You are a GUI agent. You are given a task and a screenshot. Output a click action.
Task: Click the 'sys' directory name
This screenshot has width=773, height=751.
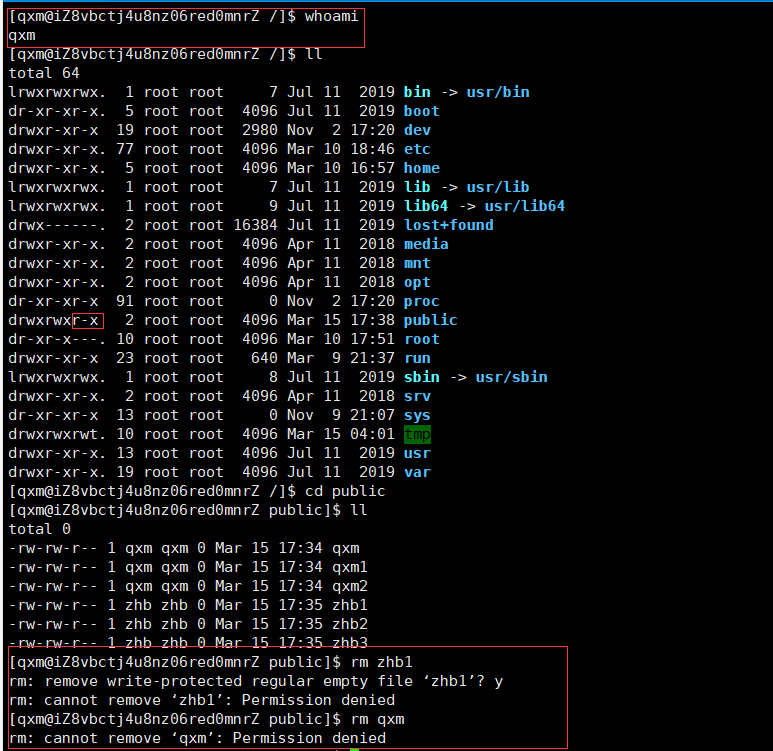[x=417, y=415]
